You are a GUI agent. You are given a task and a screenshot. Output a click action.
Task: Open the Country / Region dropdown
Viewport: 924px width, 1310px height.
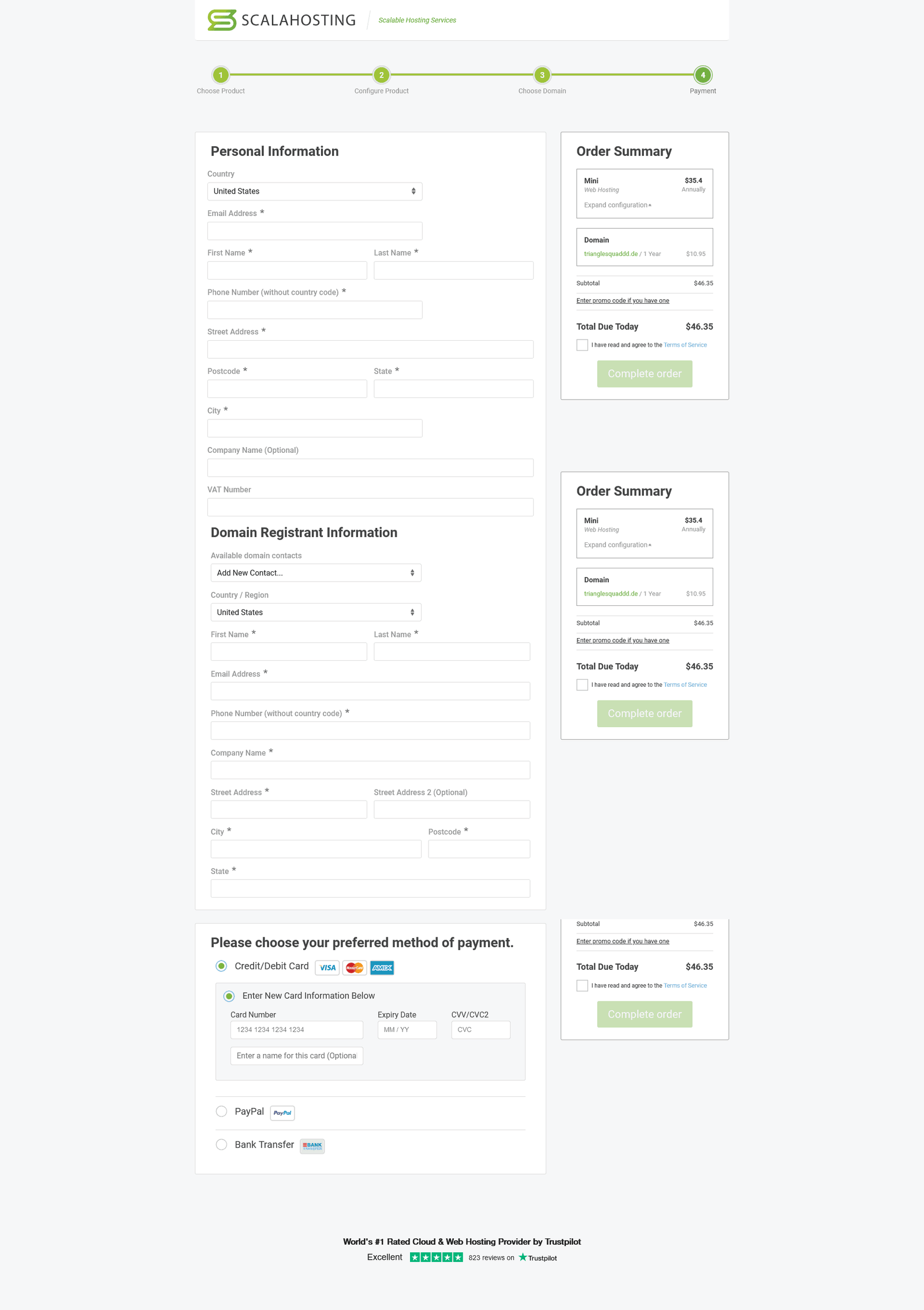(x=316, y=612)
